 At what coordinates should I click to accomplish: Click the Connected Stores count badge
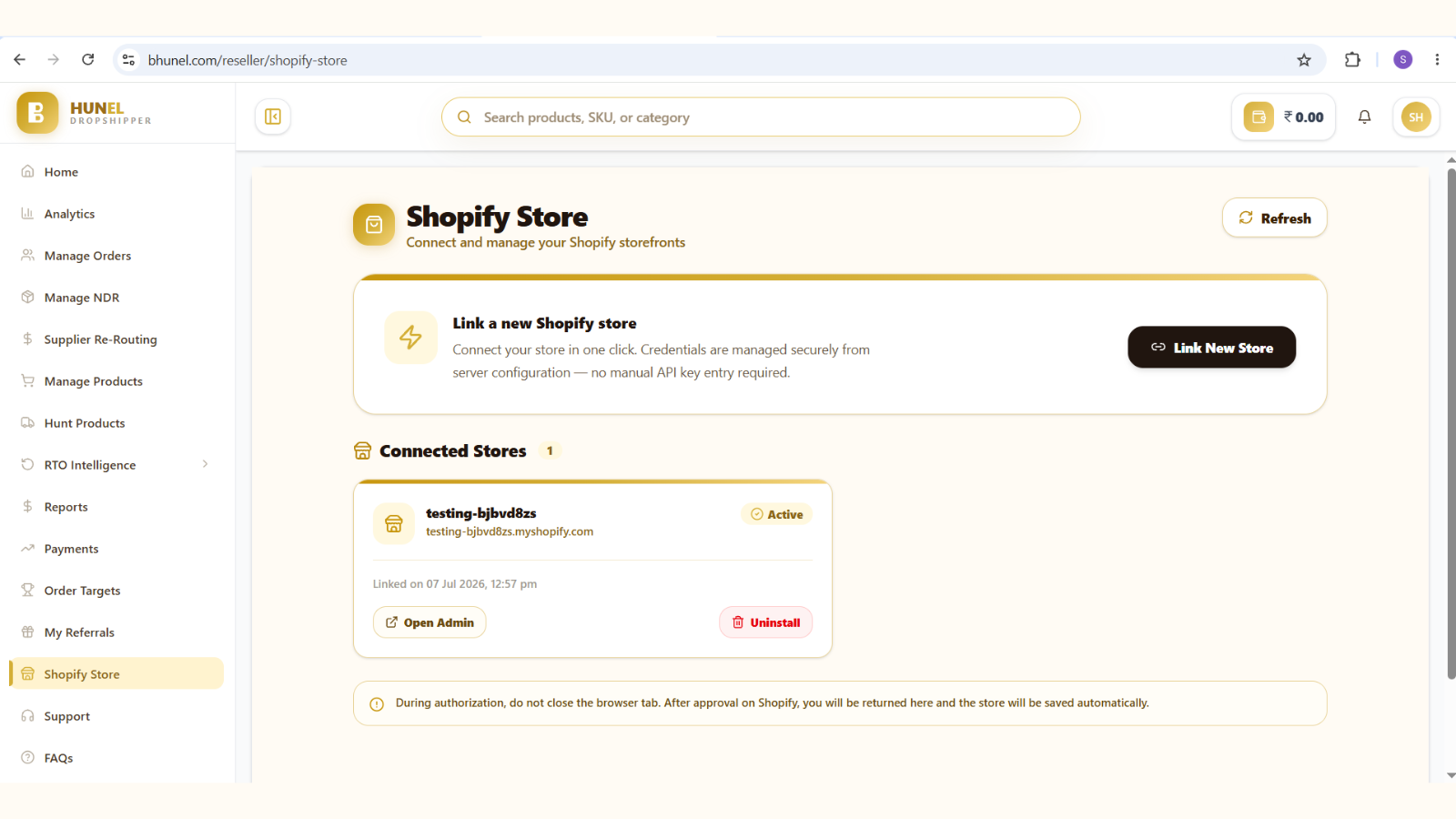[x=550, y=450]
